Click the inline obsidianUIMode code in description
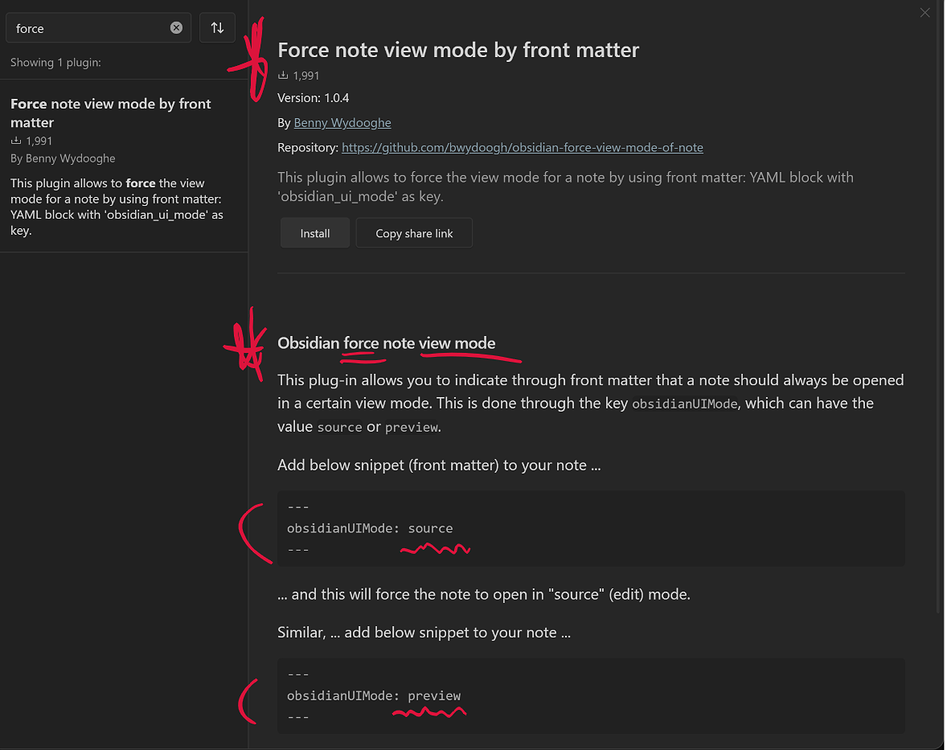946x750 pixels. (x=686, y=403)
